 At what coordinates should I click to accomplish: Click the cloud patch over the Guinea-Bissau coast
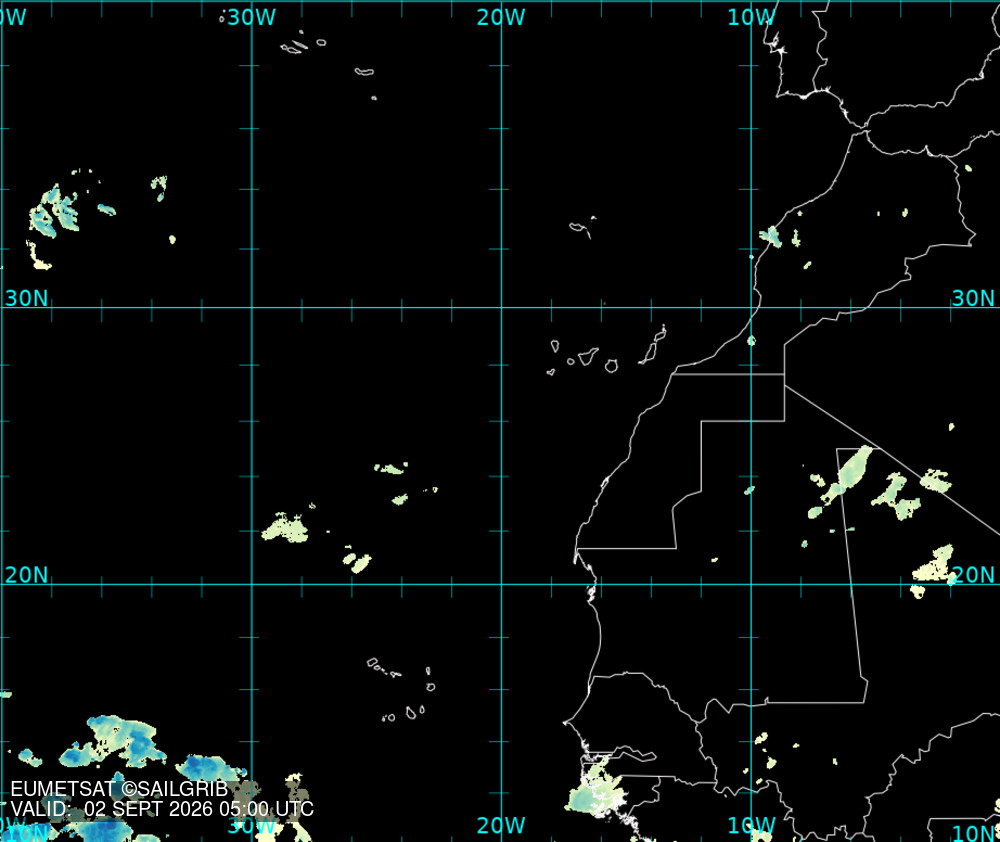(x=597, y=789)
